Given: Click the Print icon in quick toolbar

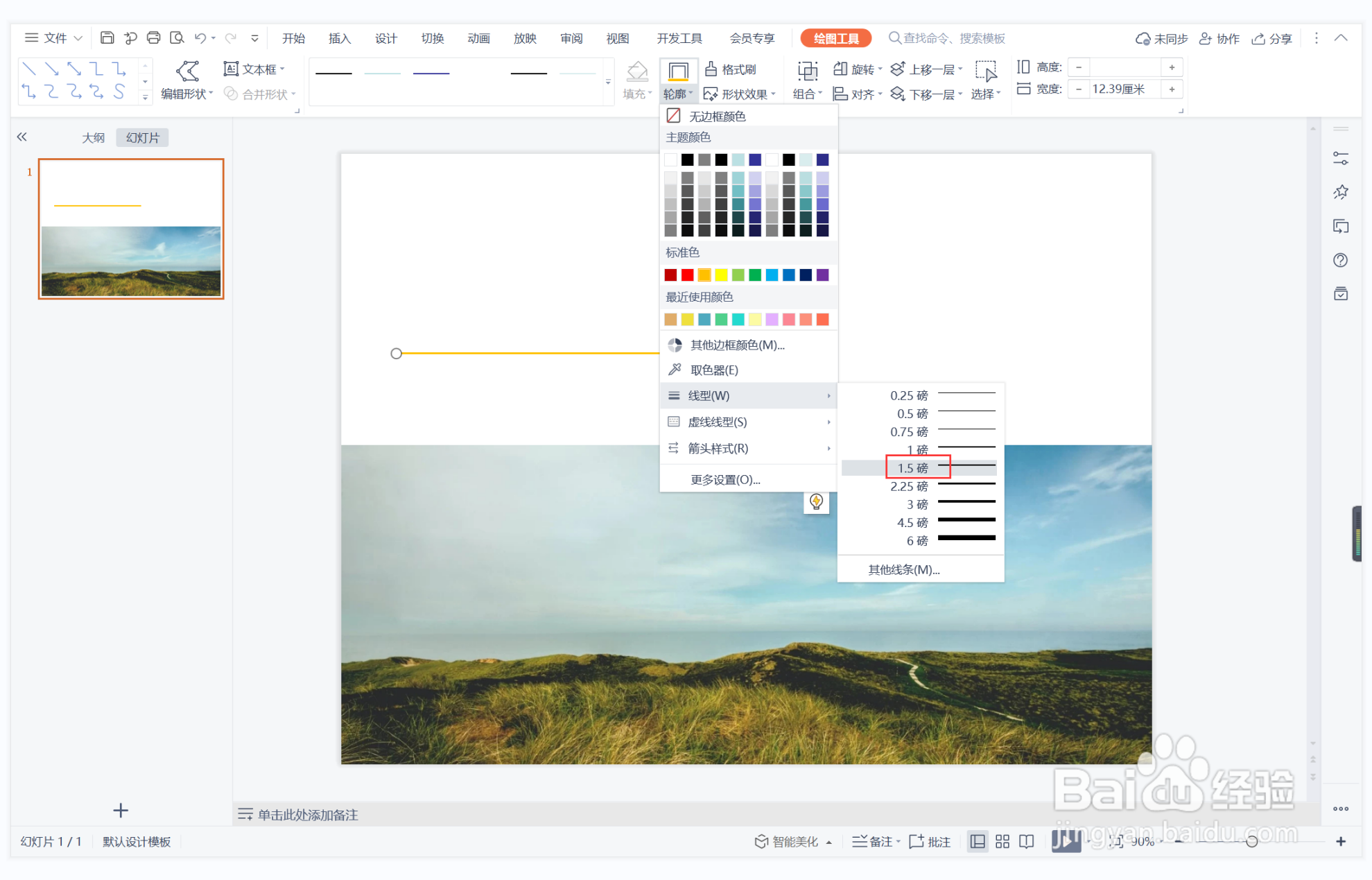Looking at the screenshot, I should click(153, 38).
